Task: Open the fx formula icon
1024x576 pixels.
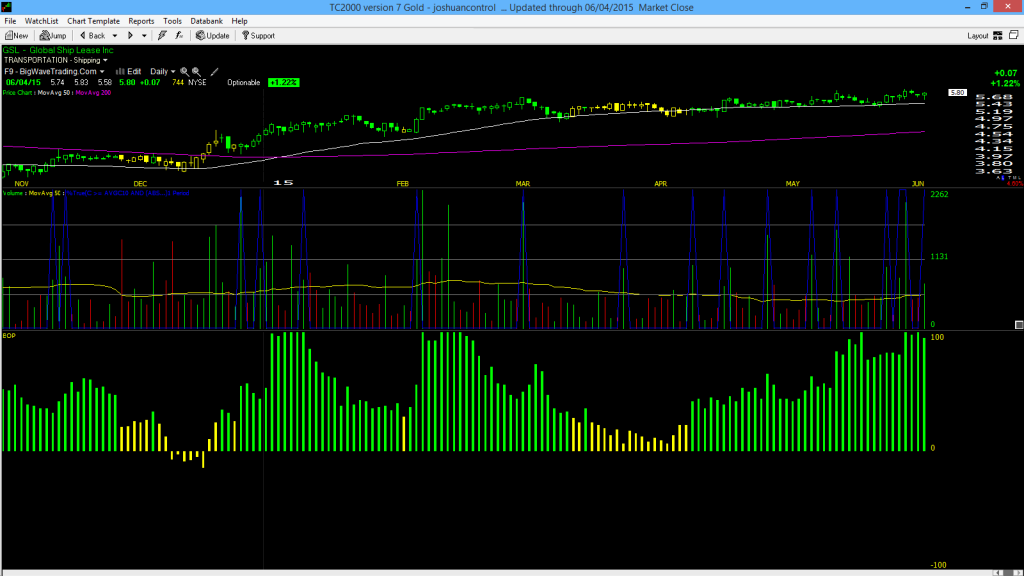Action: click(179, 36)
